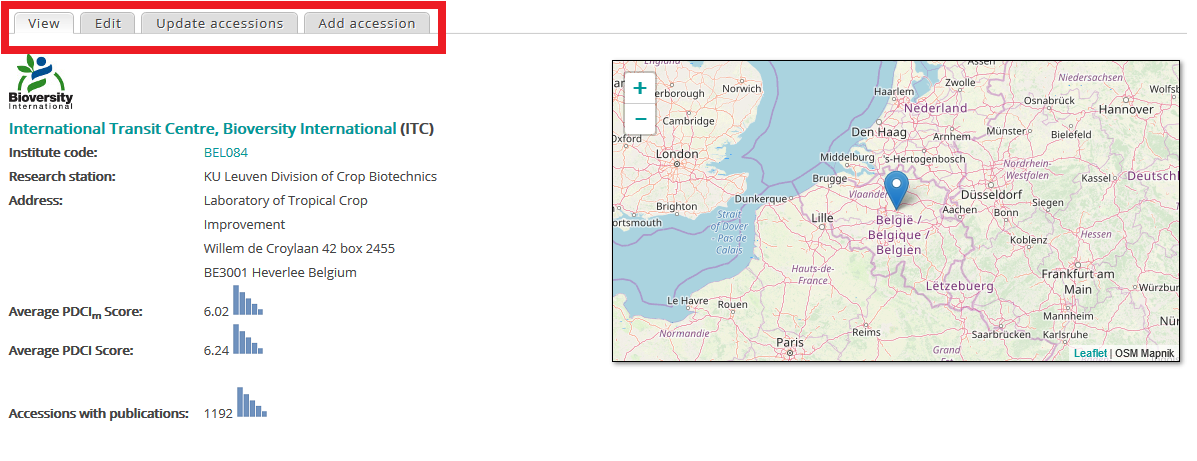Click Willem de Croylaan 42 box 2455
Image resolution: width=1197 pixels, height=461 pixels.
click(x=299, y=249)
